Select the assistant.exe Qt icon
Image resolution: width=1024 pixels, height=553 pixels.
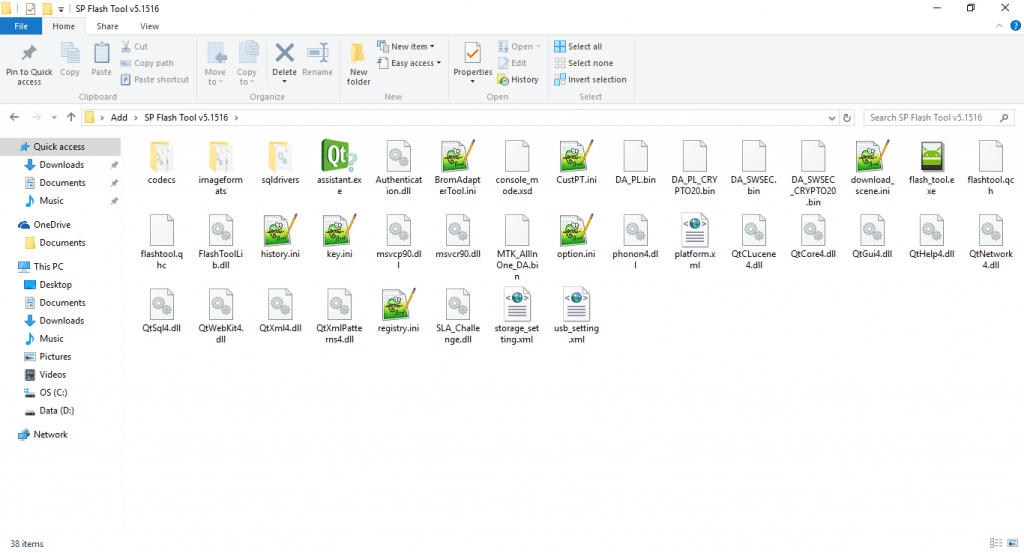click(338, 157)
